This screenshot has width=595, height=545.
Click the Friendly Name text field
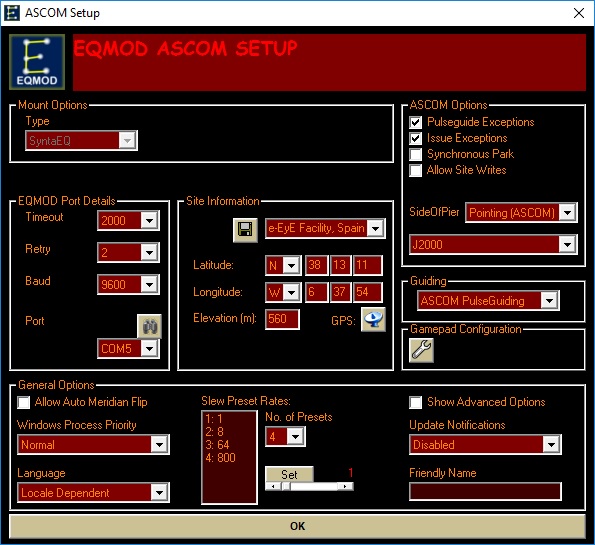tap(485, 492)
